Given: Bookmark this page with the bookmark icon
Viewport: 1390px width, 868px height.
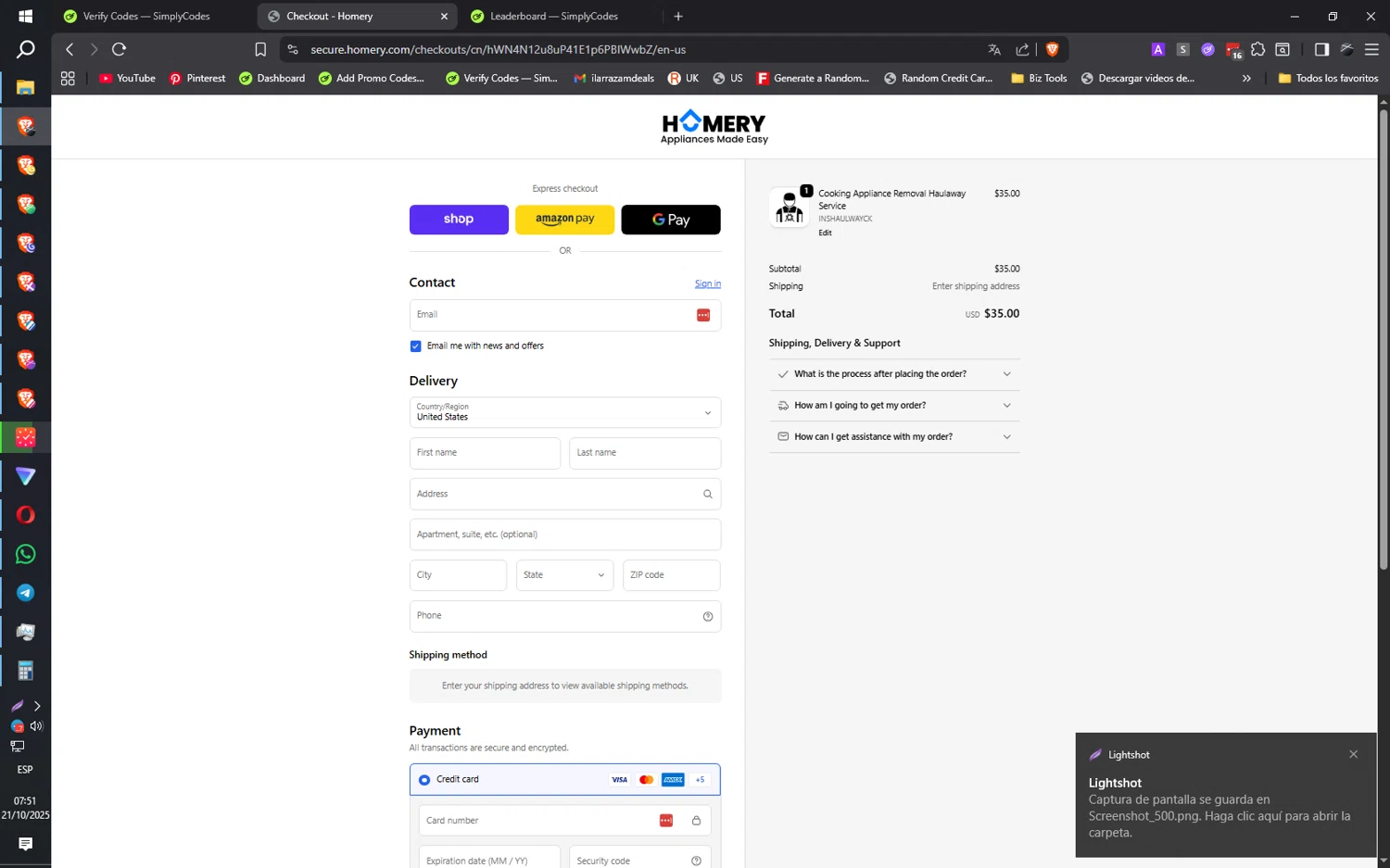Looking at the screenshot, I should click(260, 49).
